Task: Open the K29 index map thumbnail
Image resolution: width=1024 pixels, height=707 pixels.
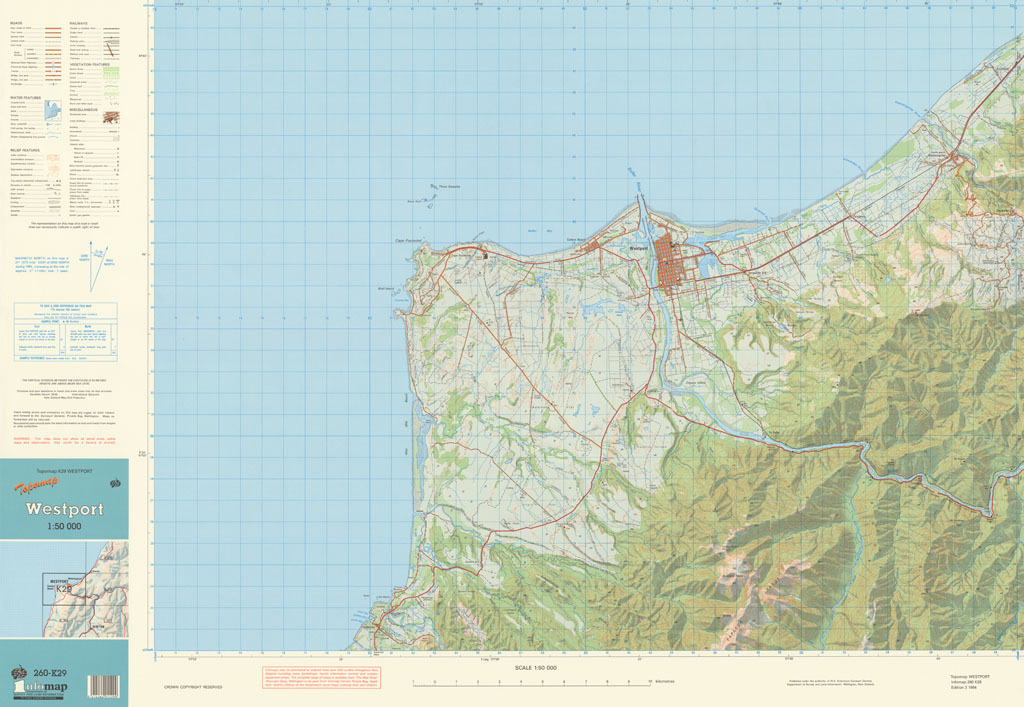Action: coord(64,592)
